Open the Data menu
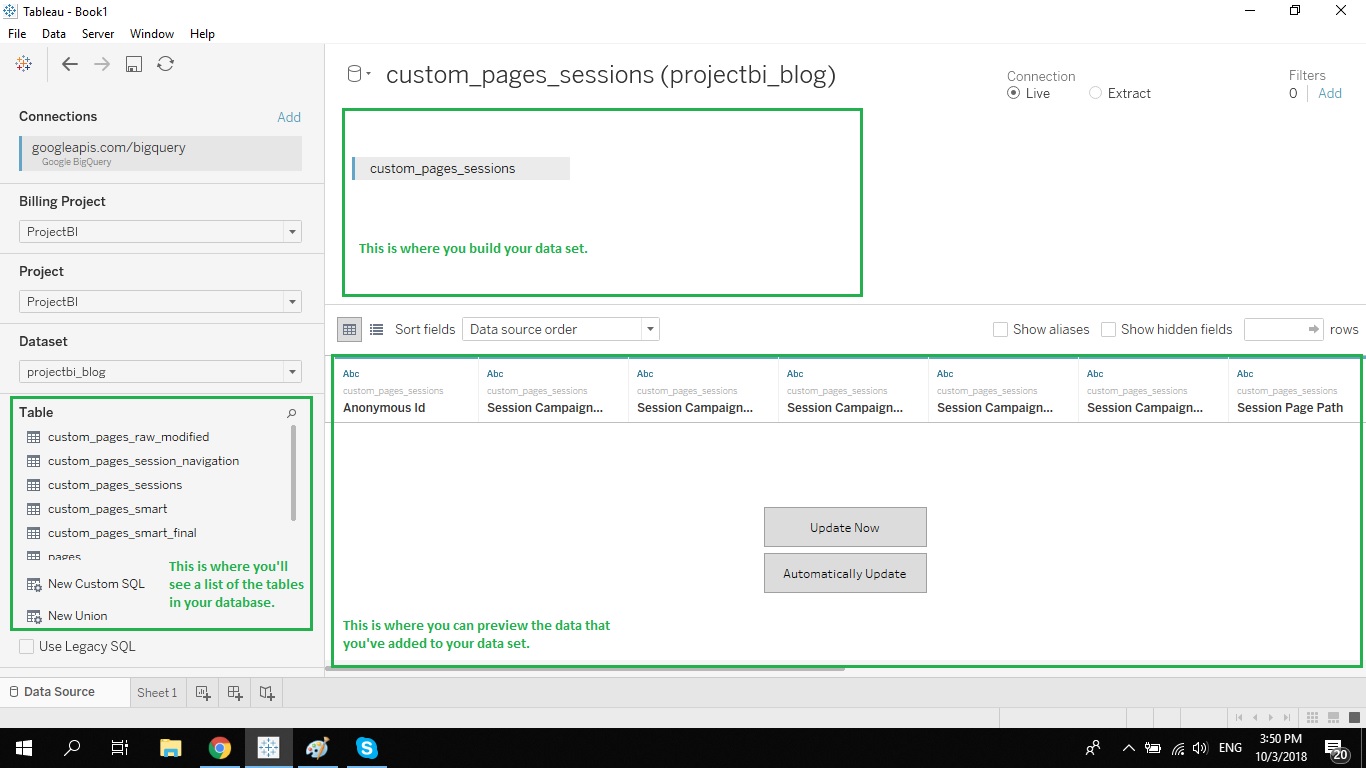Screen dimensions: 1366x768 click(54, 33)
